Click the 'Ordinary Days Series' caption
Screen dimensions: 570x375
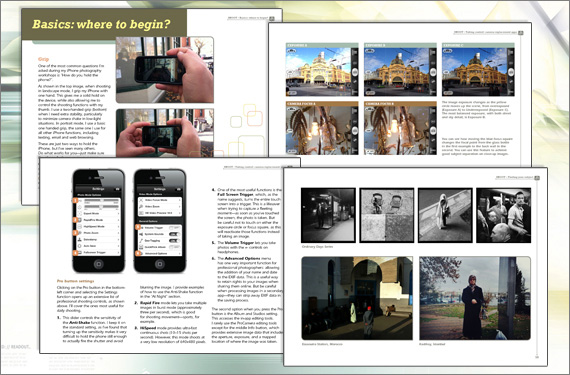point(317,247)
